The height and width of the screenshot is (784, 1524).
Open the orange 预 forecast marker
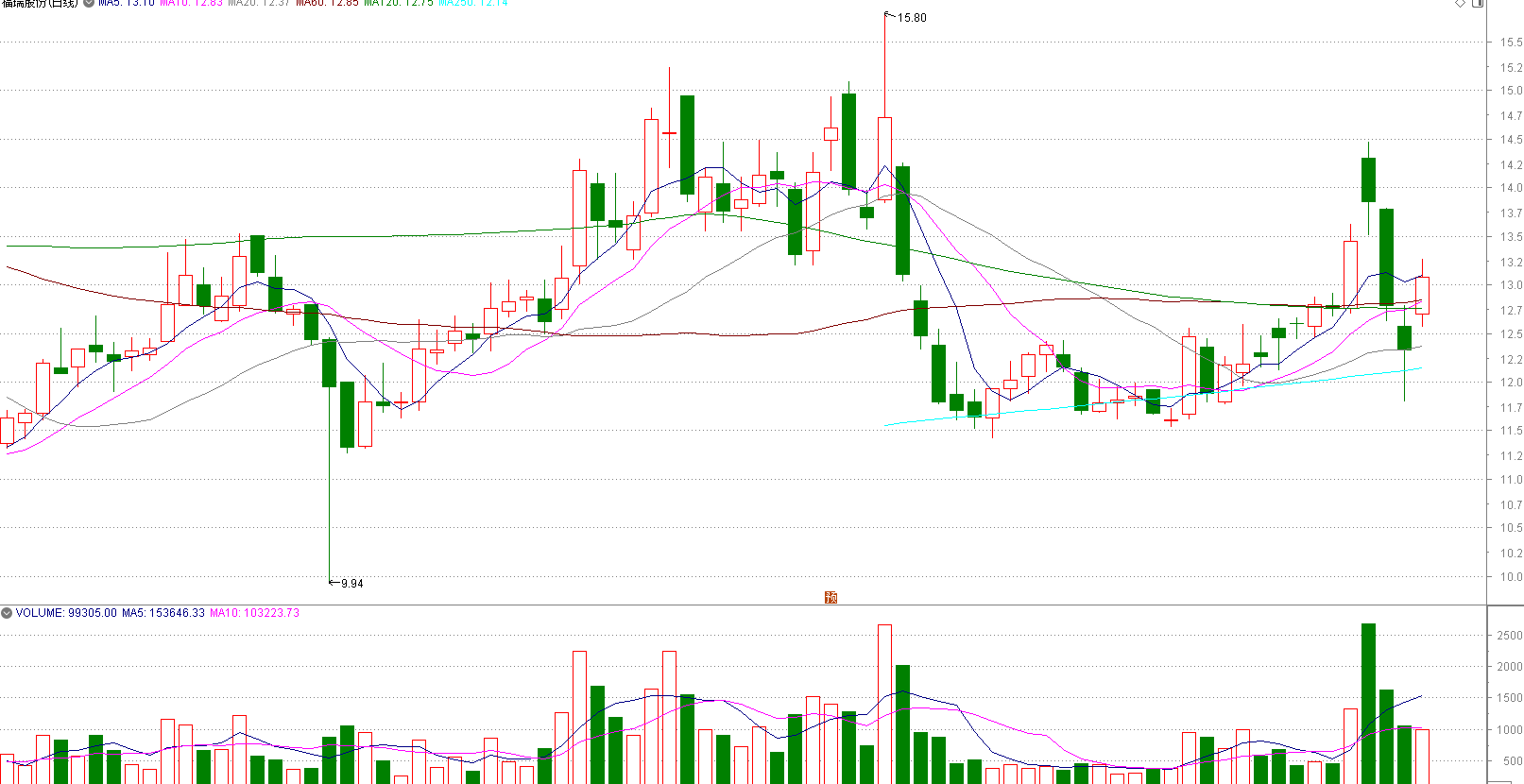click(831, 597)
